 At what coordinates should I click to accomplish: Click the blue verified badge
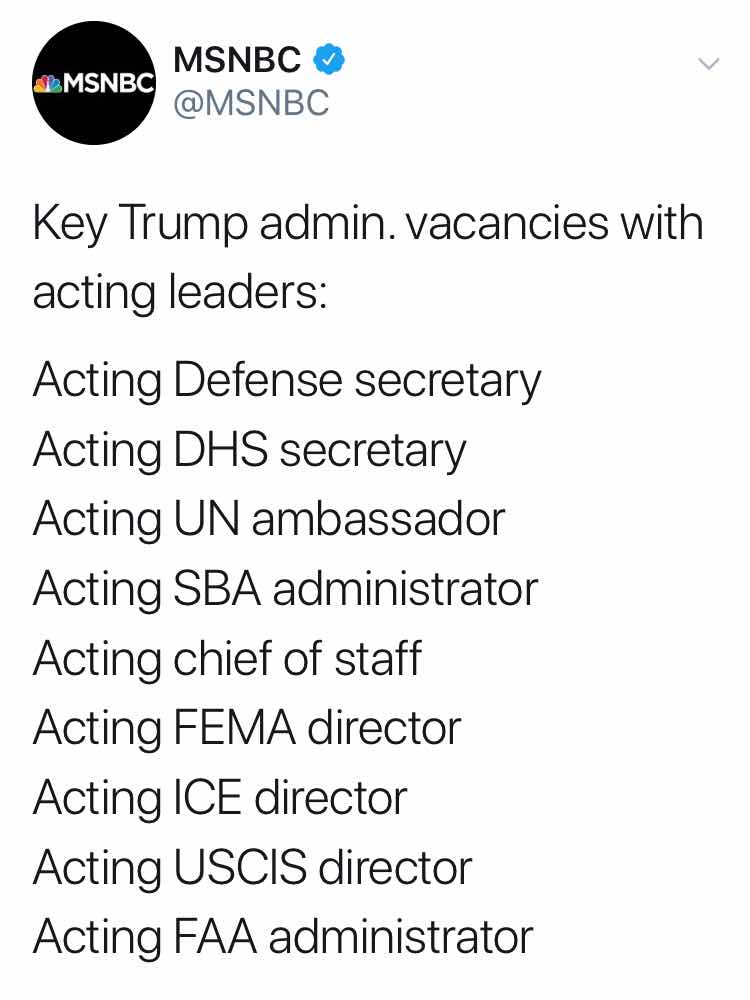click(329, 59)
